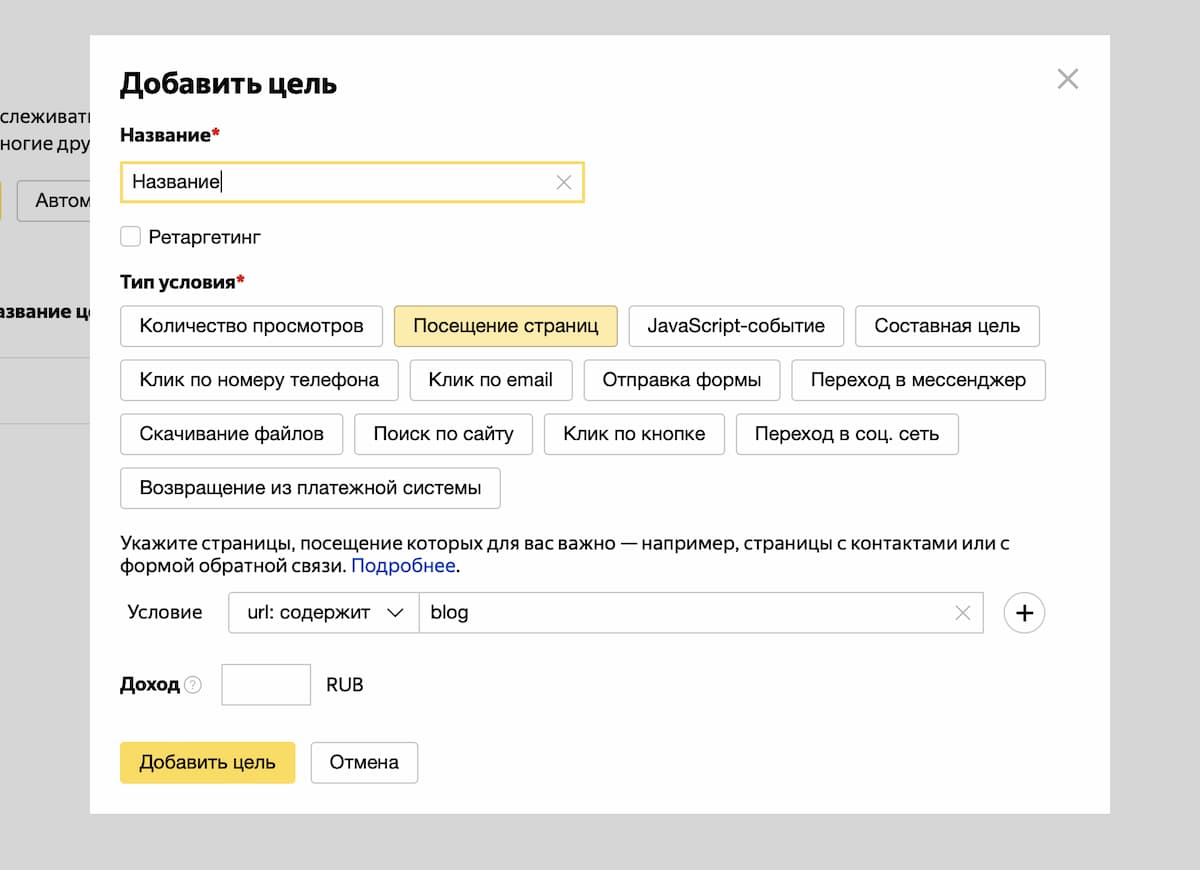Screen dimensions: 1200x870
Task: Close the Добавить цель dialog with X
Action: (x=1068, y=79)
